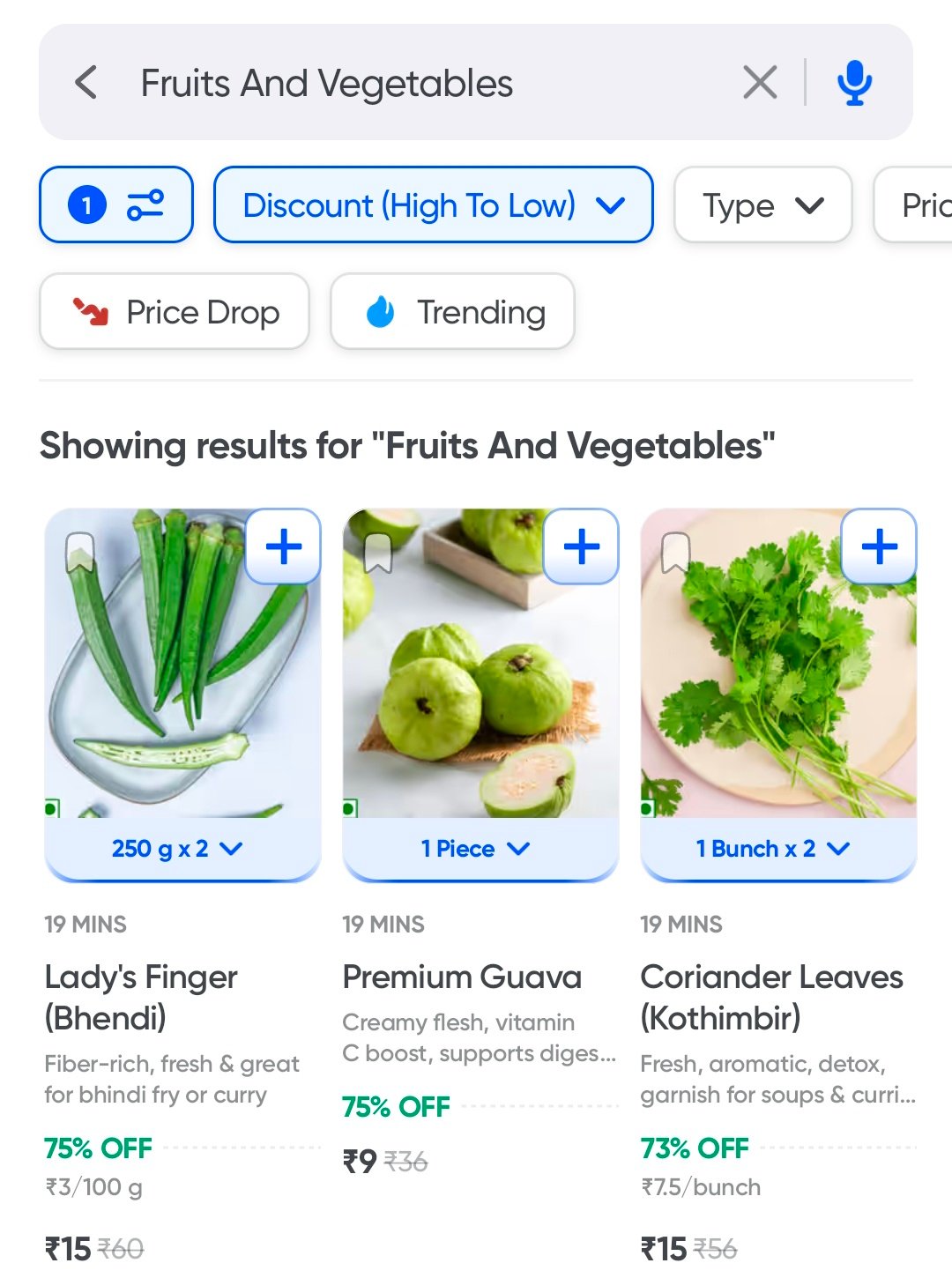Tap the back arrow in search bar
This screenshot has width=952, height=1278.
pyautogui.click(x=86, y=83)
